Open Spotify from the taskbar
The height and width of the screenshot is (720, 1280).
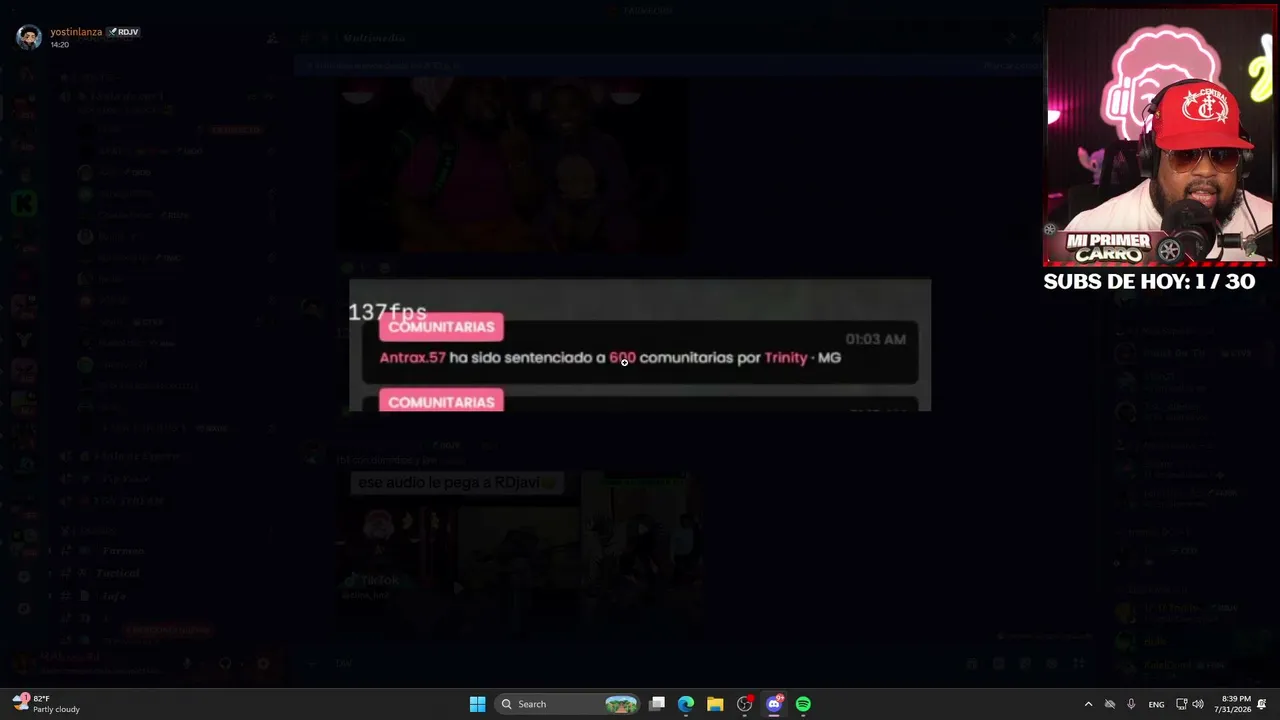pyautogui.click(x=803, y=704)
